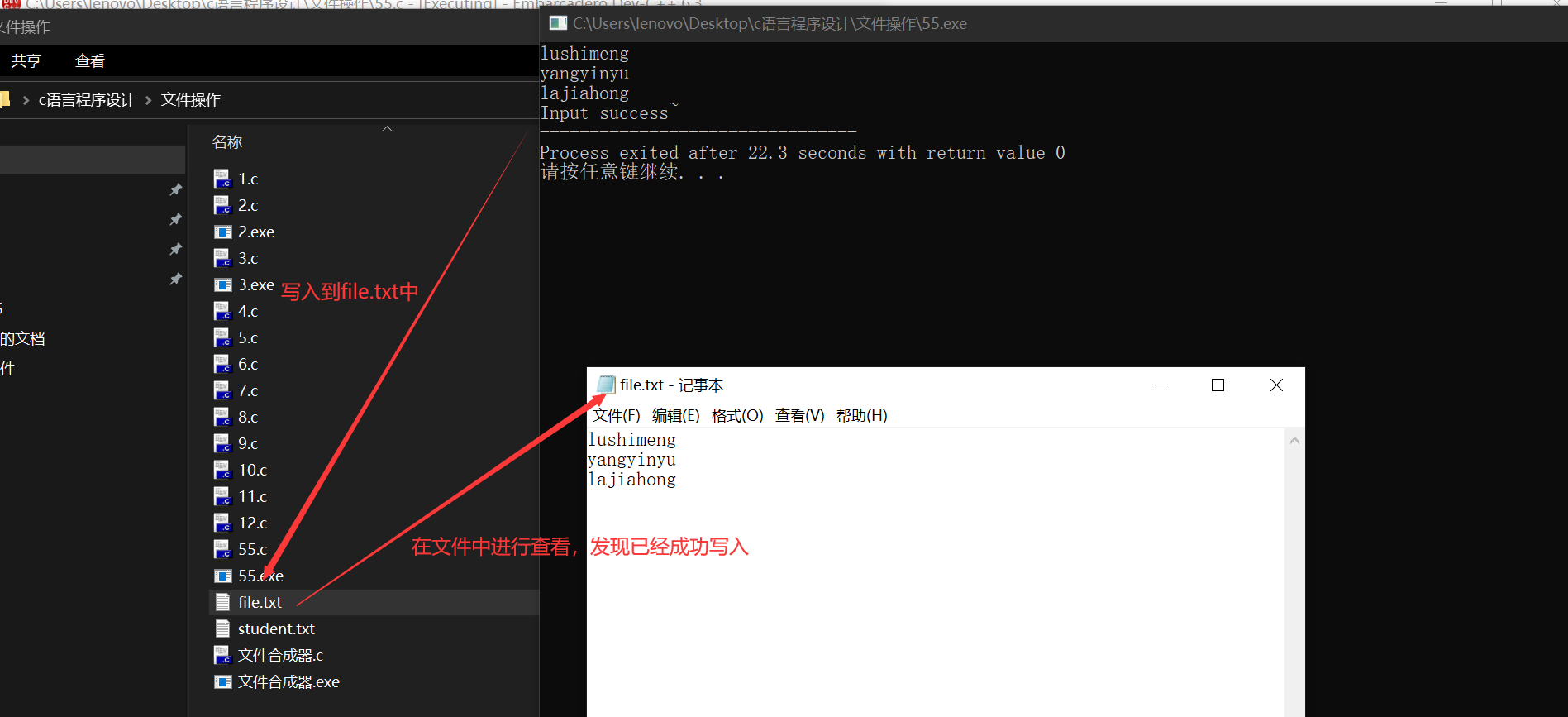Select the file name file.txt

click(x=260, y=602)
